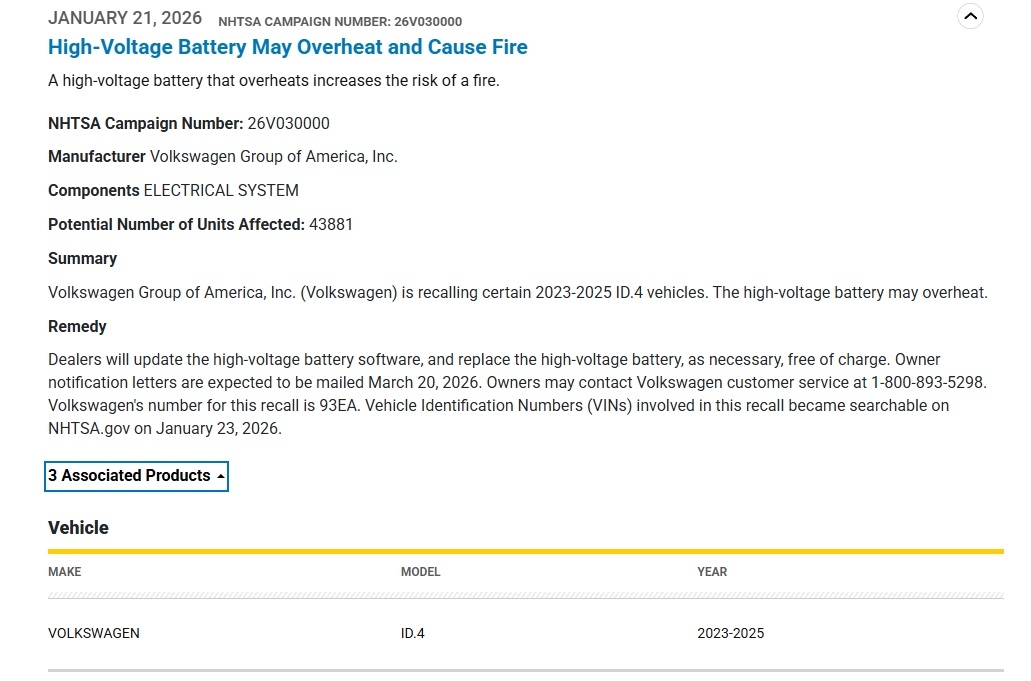Image resolution: width=1031 pixels, height=681 pixels.
Task: Collapse the 3 Associated Products expander
Action: [x=136, y=476]
